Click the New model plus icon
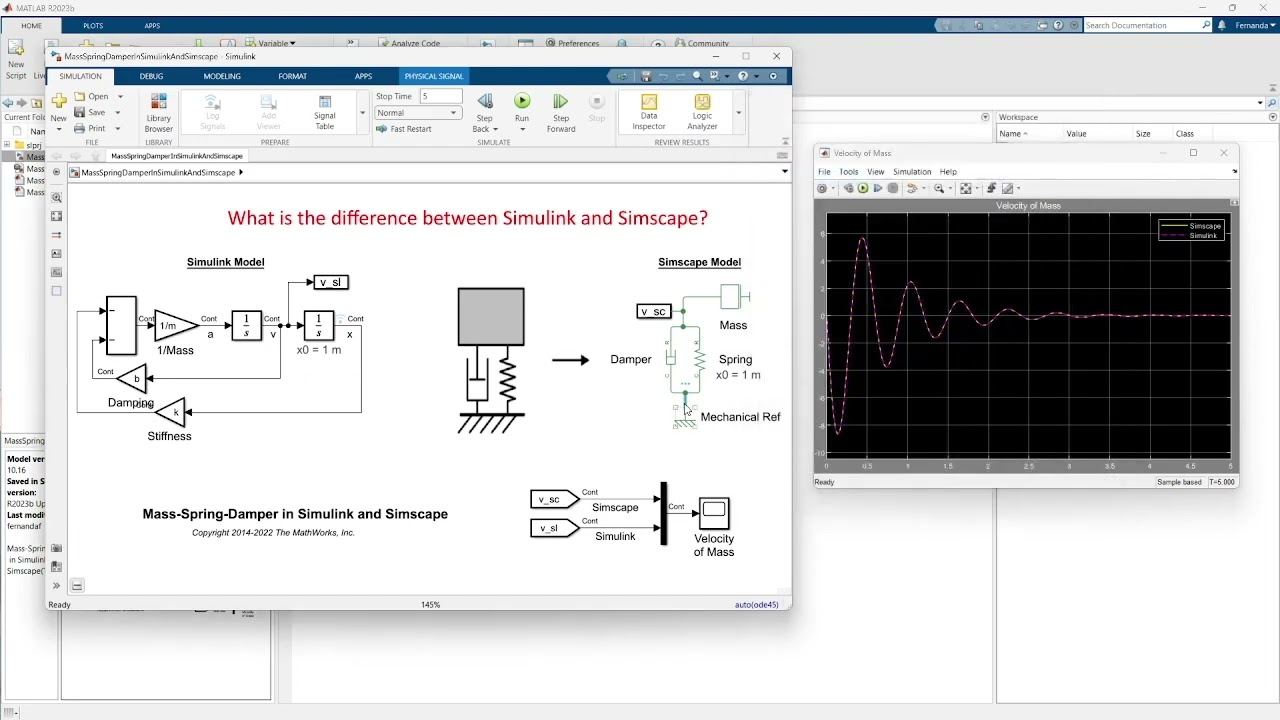This screenshot has height=720, width=1280. [x=59, y=101]
